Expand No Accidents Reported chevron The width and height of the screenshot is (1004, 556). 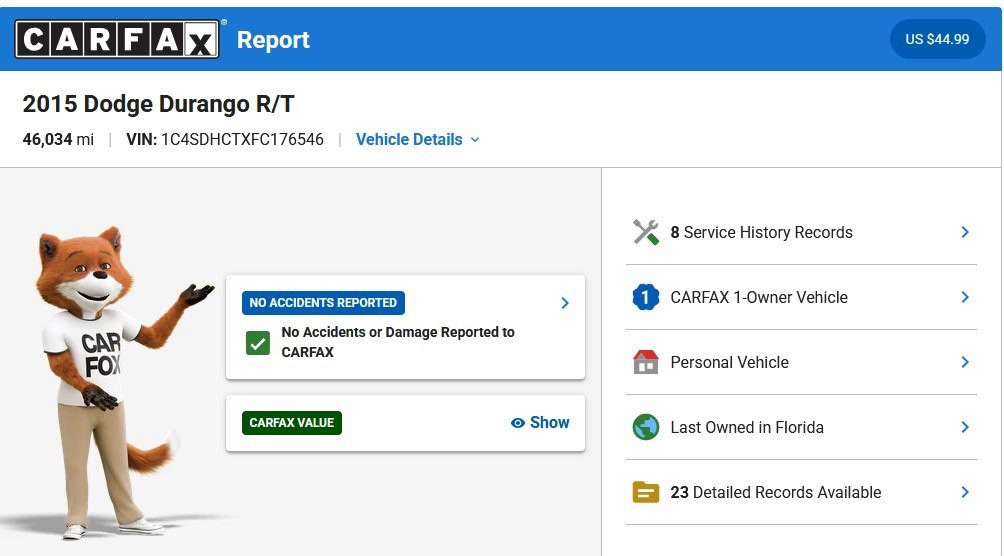click(x=565, y=303)
